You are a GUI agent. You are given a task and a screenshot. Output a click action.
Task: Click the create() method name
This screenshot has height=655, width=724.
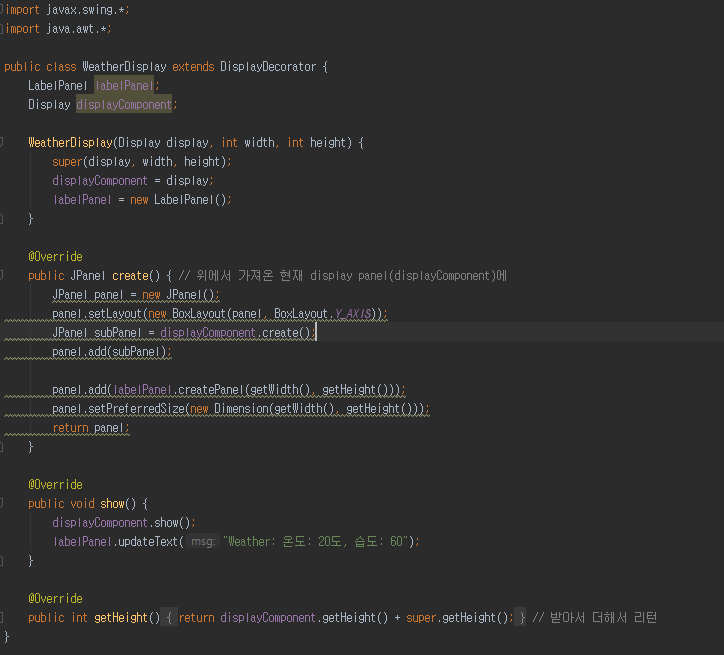[x=130, y=276]
